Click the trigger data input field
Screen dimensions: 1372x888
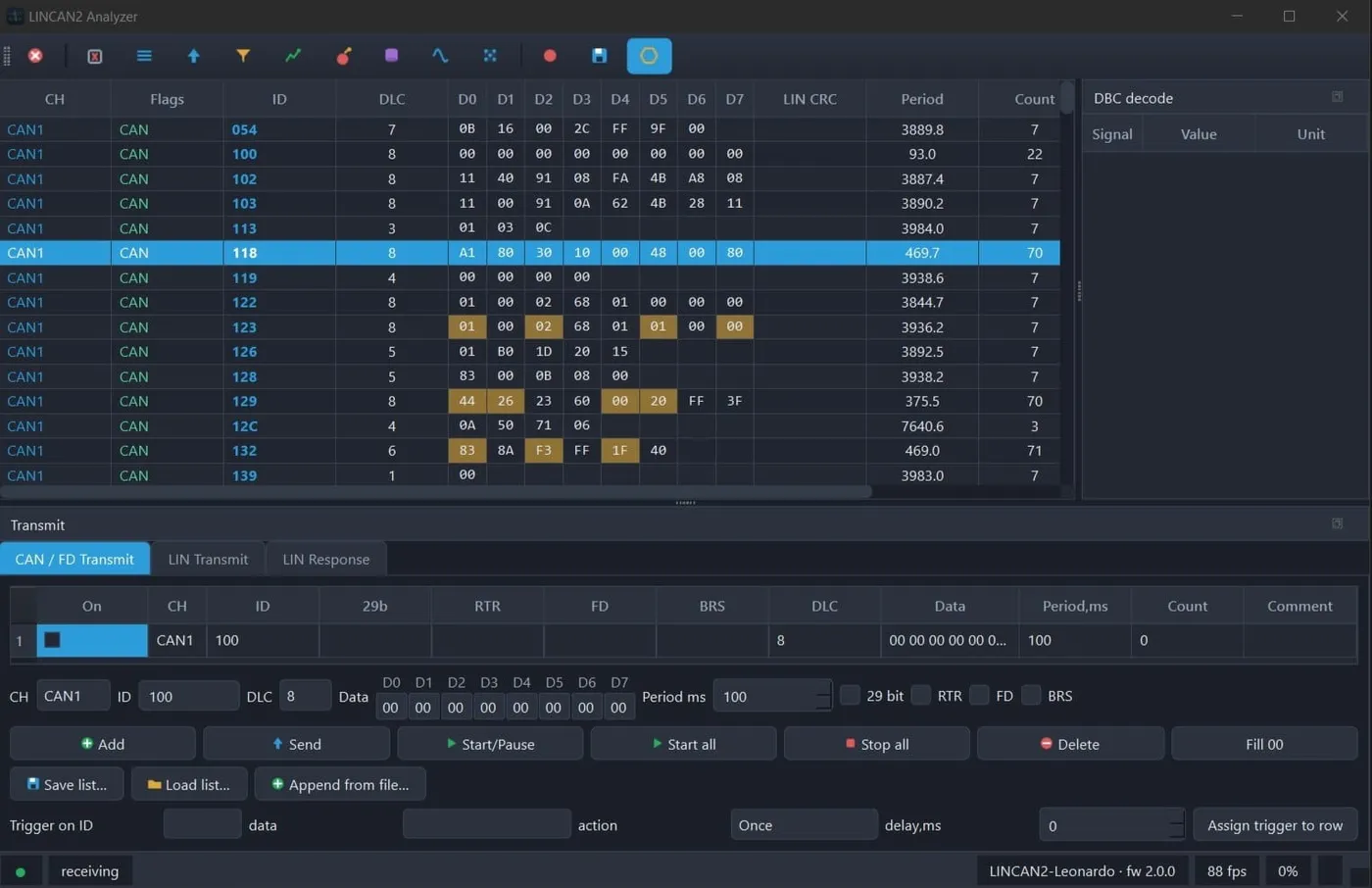[x=486, y=824]
